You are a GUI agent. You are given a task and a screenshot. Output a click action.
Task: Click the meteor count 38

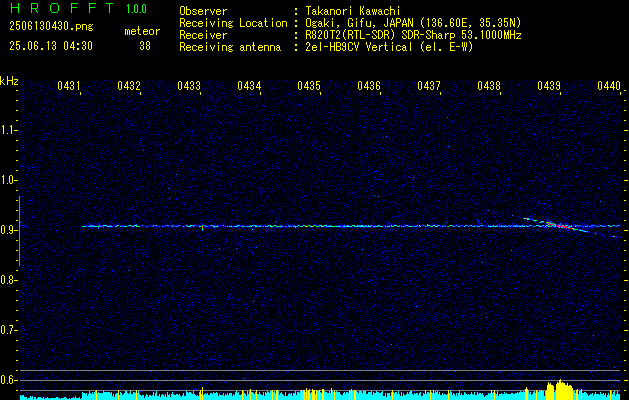pyautogui.click(x=145, y=46)
